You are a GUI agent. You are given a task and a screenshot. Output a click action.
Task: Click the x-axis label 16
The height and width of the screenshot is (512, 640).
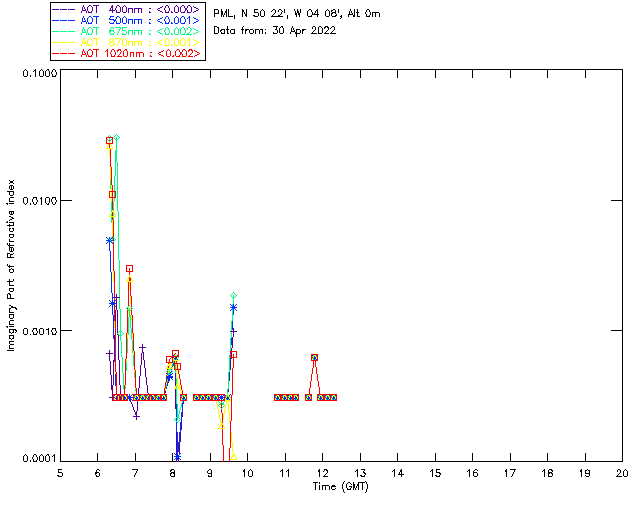tap(472, 473)
